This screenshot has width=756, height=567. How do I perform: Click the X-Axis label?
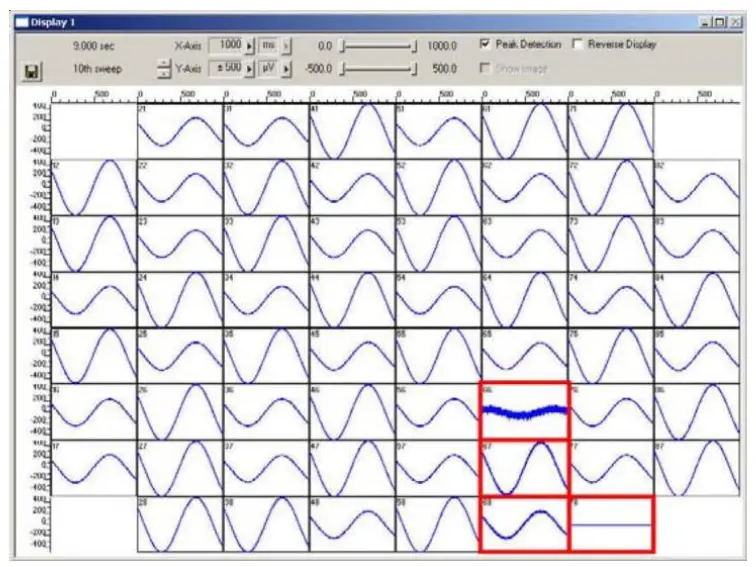coord(188,46)
